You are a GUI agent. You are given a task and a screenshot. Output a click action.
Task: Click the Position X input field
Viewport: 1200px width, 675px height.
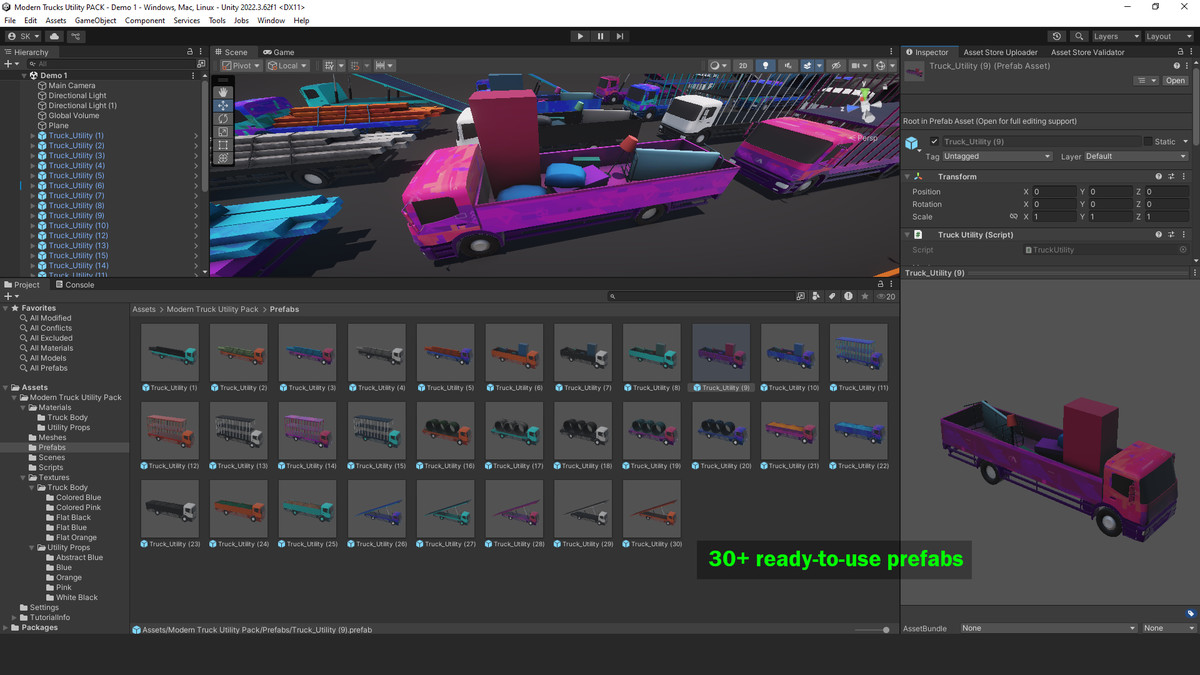[x=1054, y=191]
